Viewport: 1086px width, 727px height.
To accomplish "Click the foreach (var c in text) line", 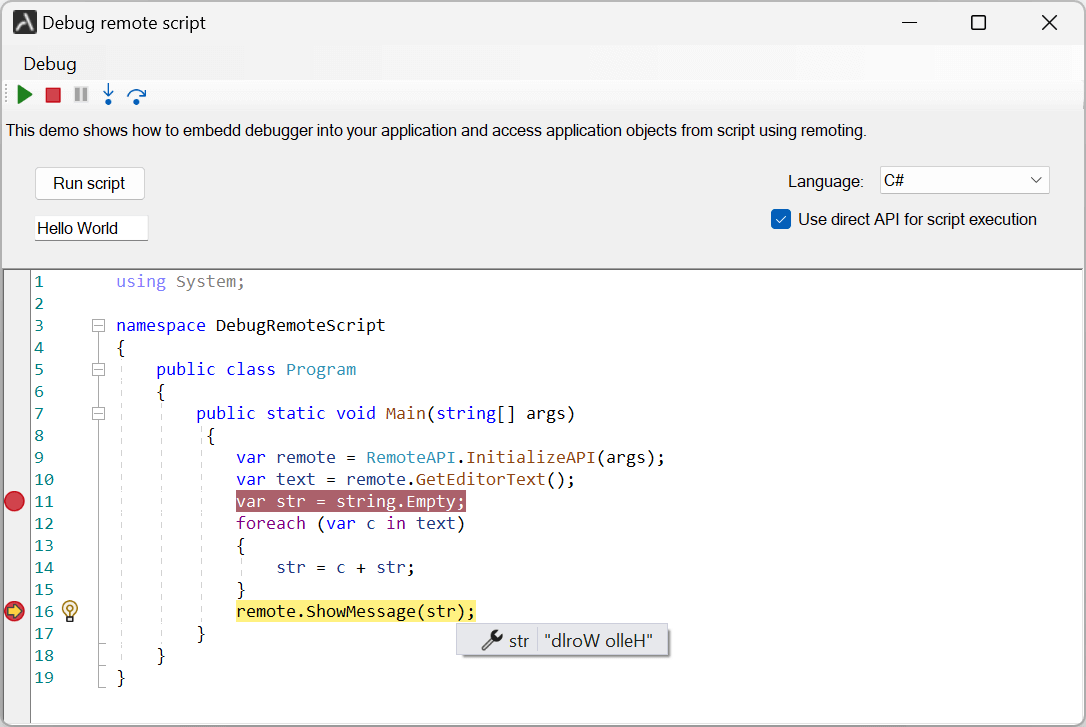I will pyautogui.click(x=350, y=523).
